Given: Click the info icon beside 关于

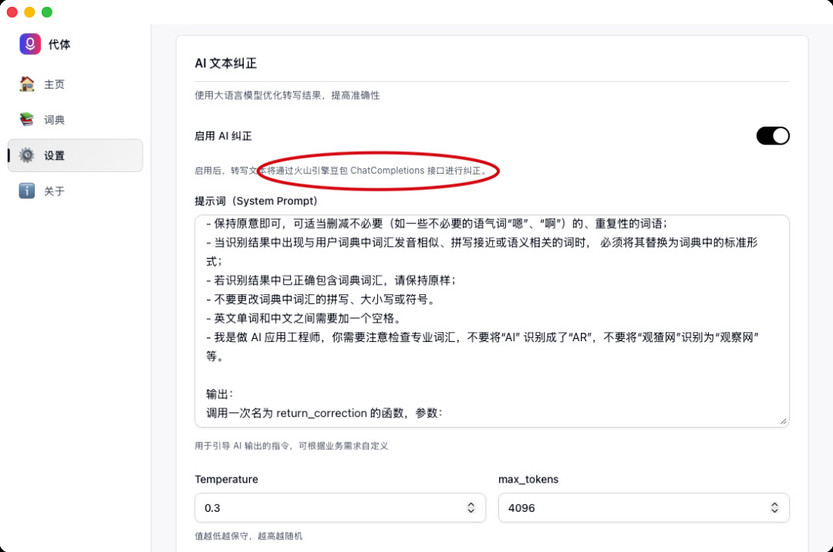Looking at the screenshot, I should pyautogui.click(x=27, y=191).
